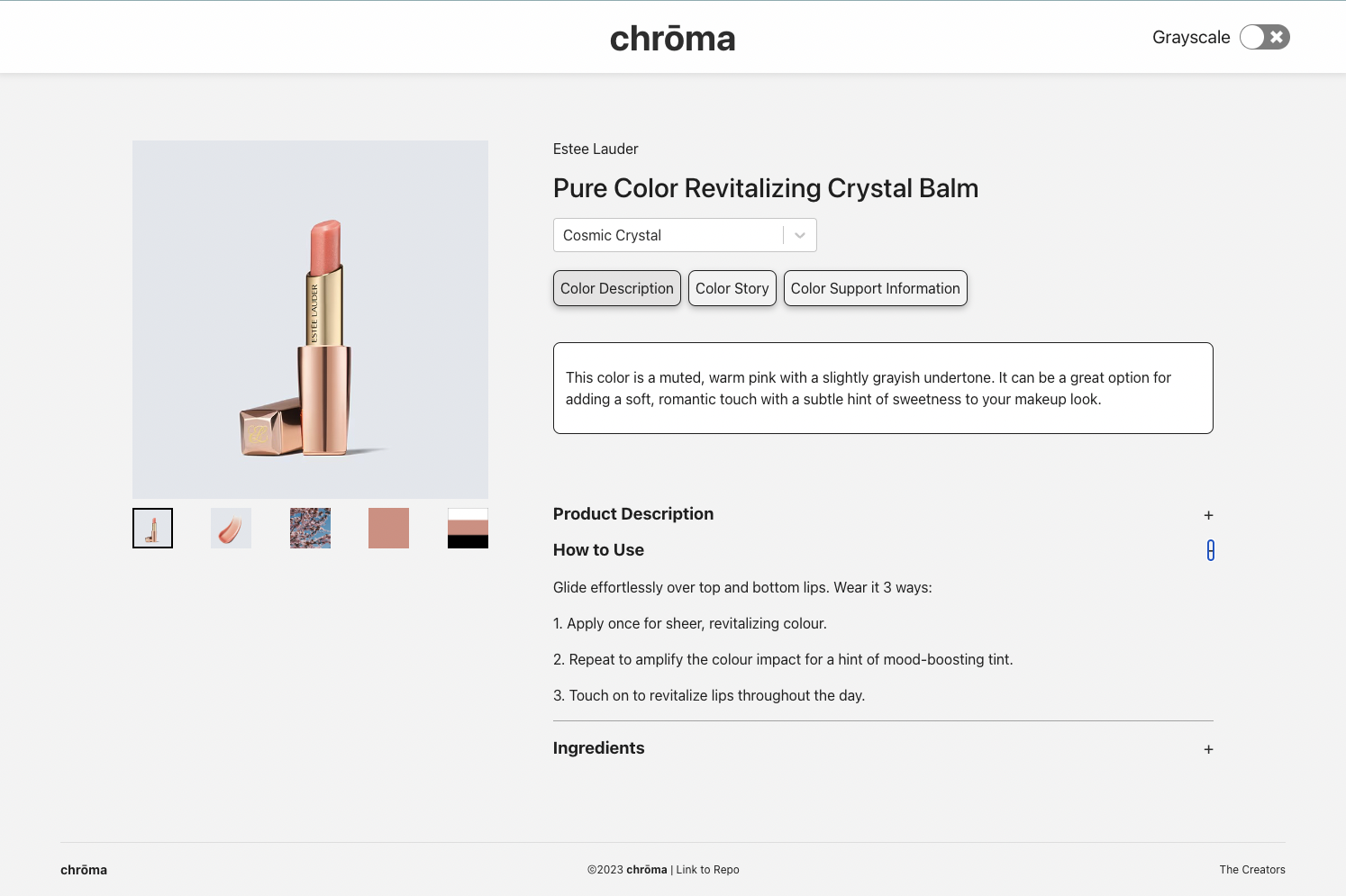Open the cherry blossom image thumbnail

click(310, 528)
